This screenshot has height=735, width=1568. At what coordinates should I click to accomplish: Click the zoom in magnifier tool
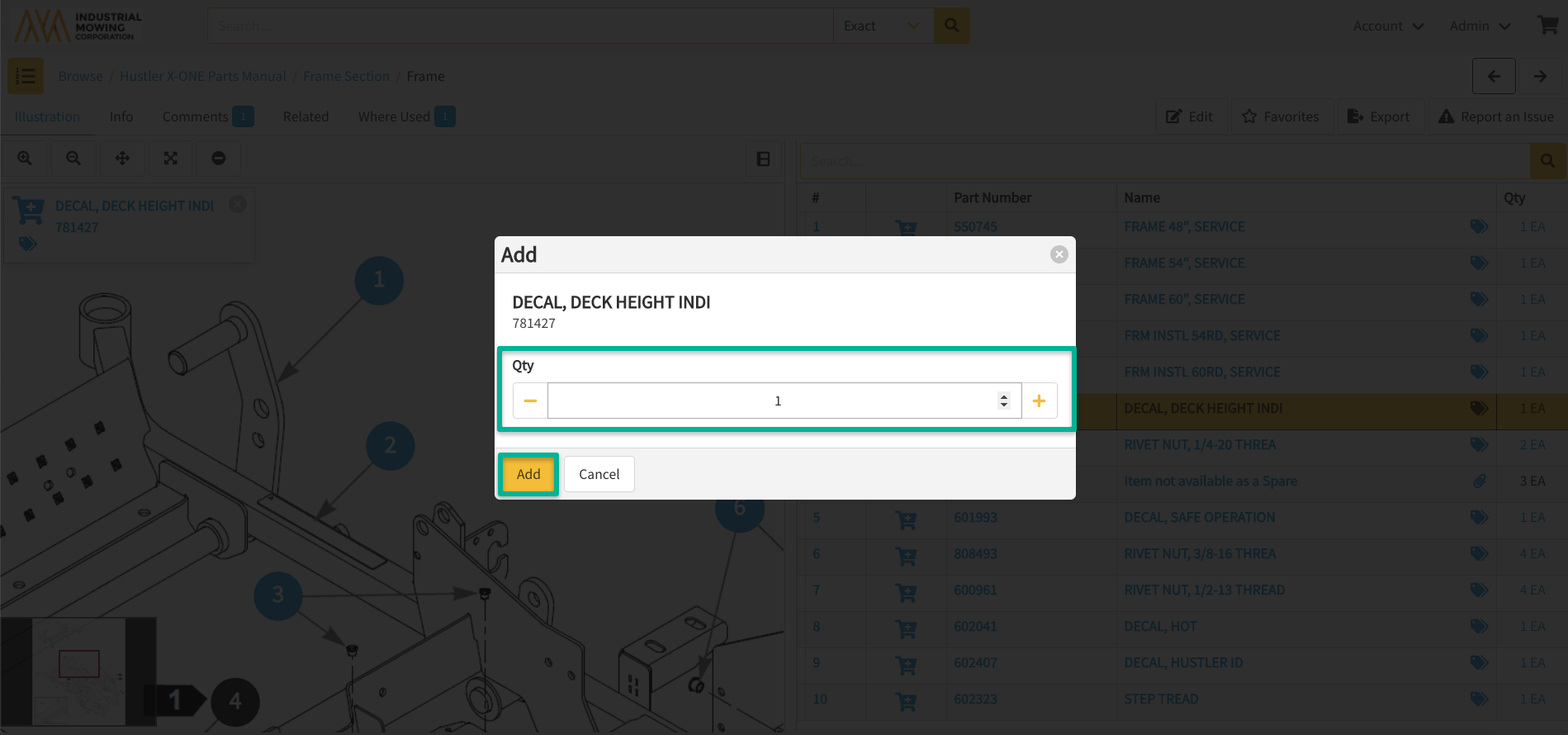point(25,159)
